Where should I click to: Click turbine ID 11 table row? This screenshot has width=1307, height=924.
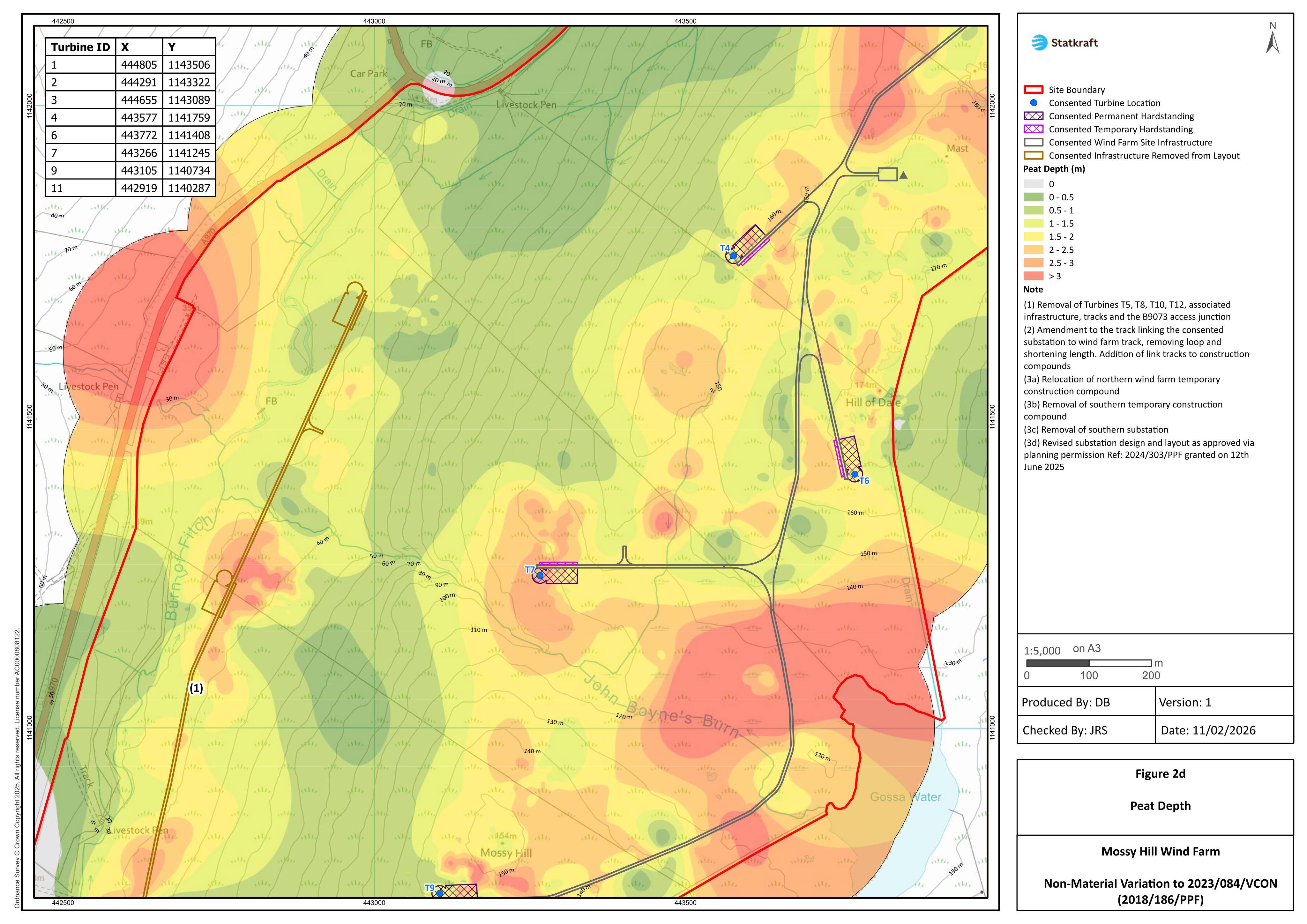tap(131, 188)
